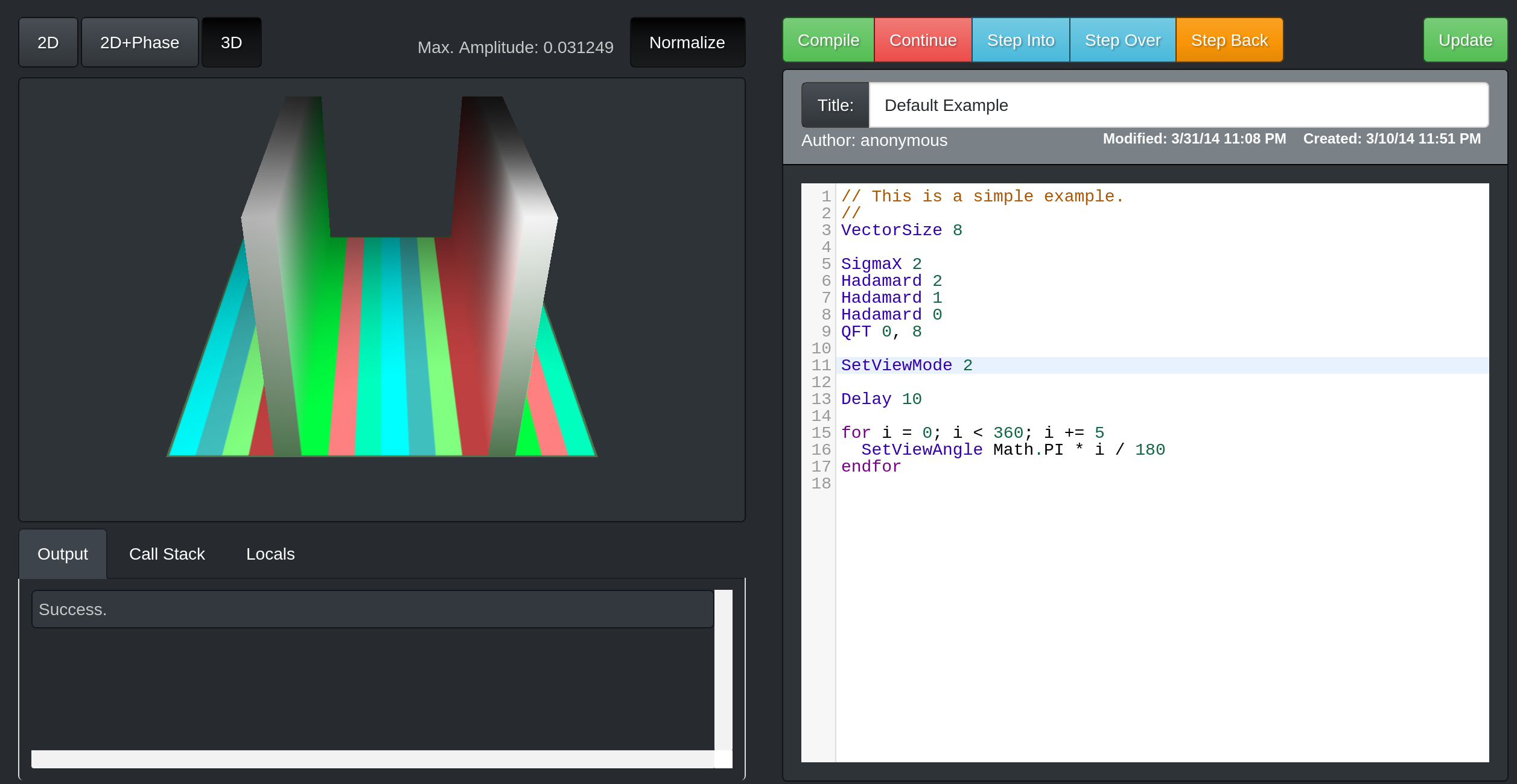This screenshot has height=784, width=1517.
Task: Click the green Update button
Action: point(1465,40)
